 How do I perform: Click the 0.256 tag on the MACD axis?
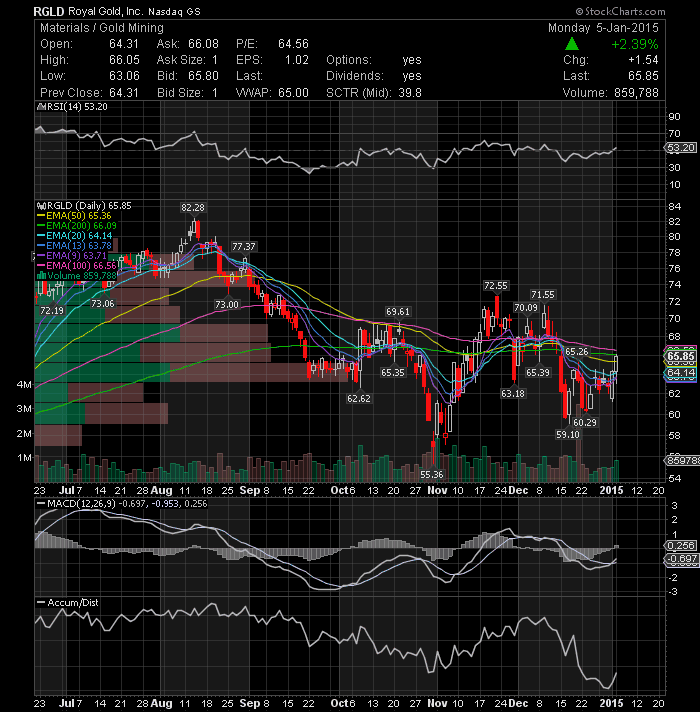[x=681, y=545]
